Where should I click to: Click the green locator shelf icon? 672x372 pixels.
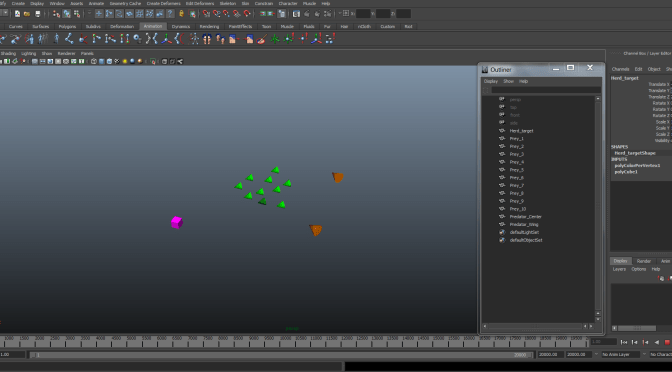pos(275,39)
